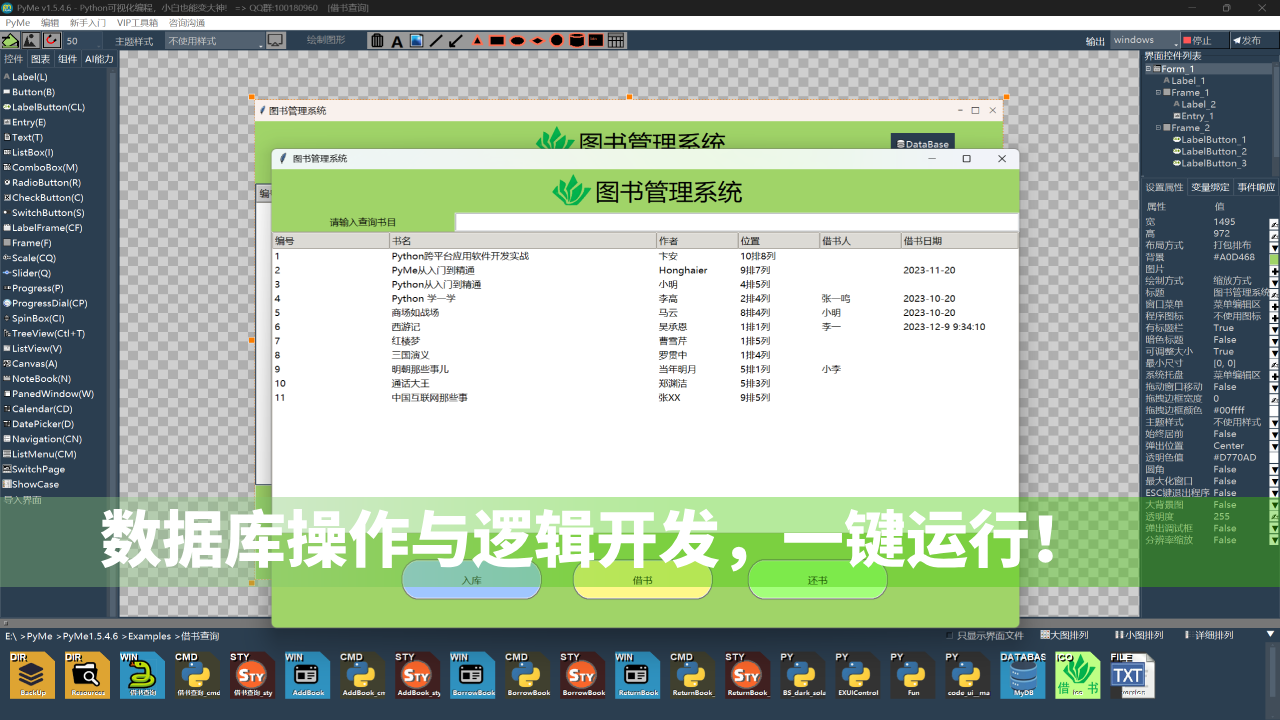The image size is (1280, 720).
Task: Select the Cylinder shape drawing tool
Action: (x=576, y=40)
